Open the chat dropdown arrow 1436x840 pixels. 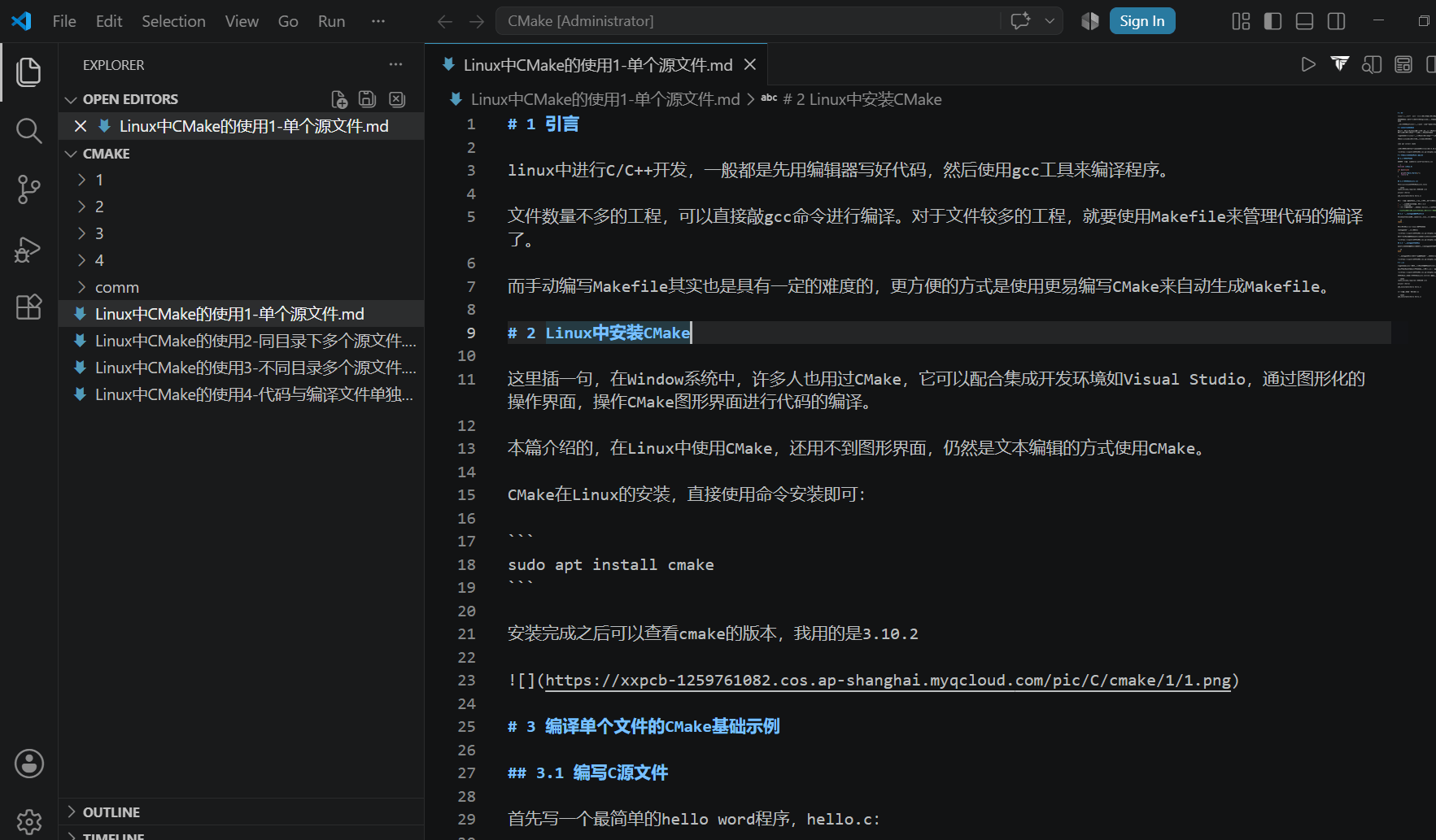(1050, 21)
